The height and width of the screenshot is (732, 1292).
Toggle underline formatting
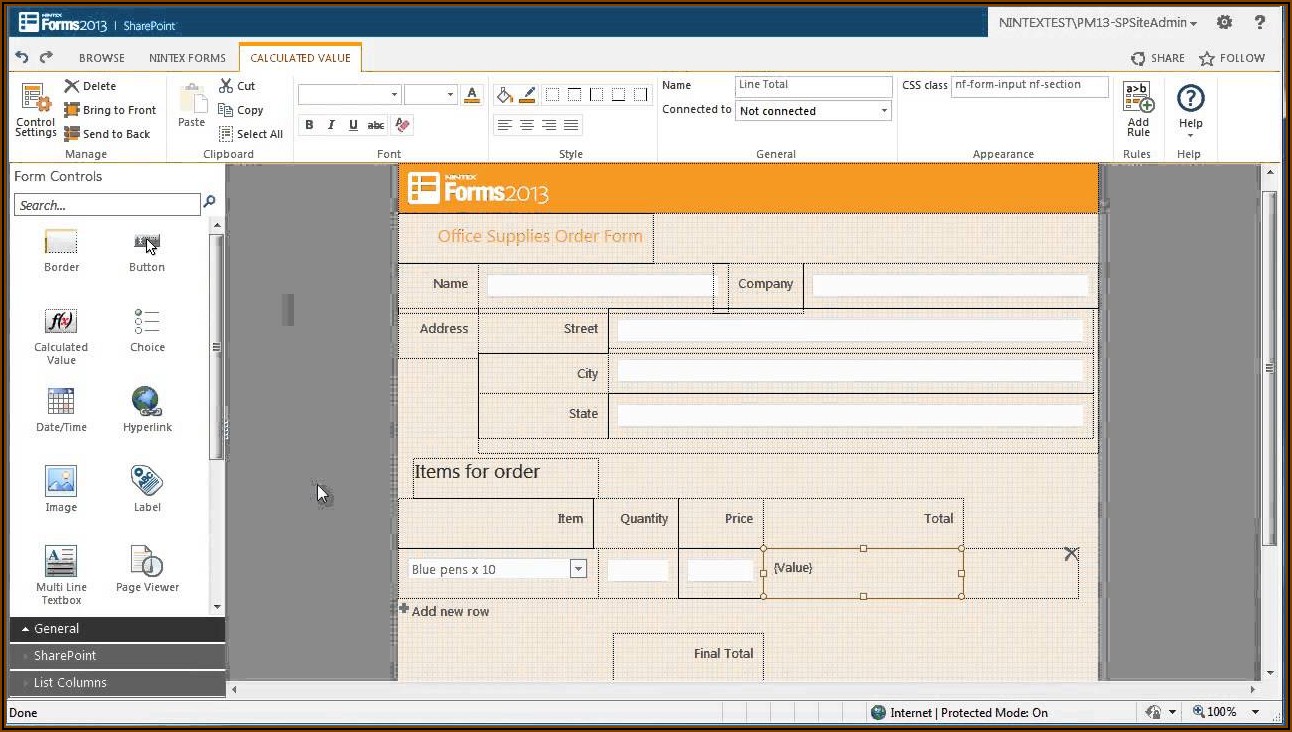point(353,125)
